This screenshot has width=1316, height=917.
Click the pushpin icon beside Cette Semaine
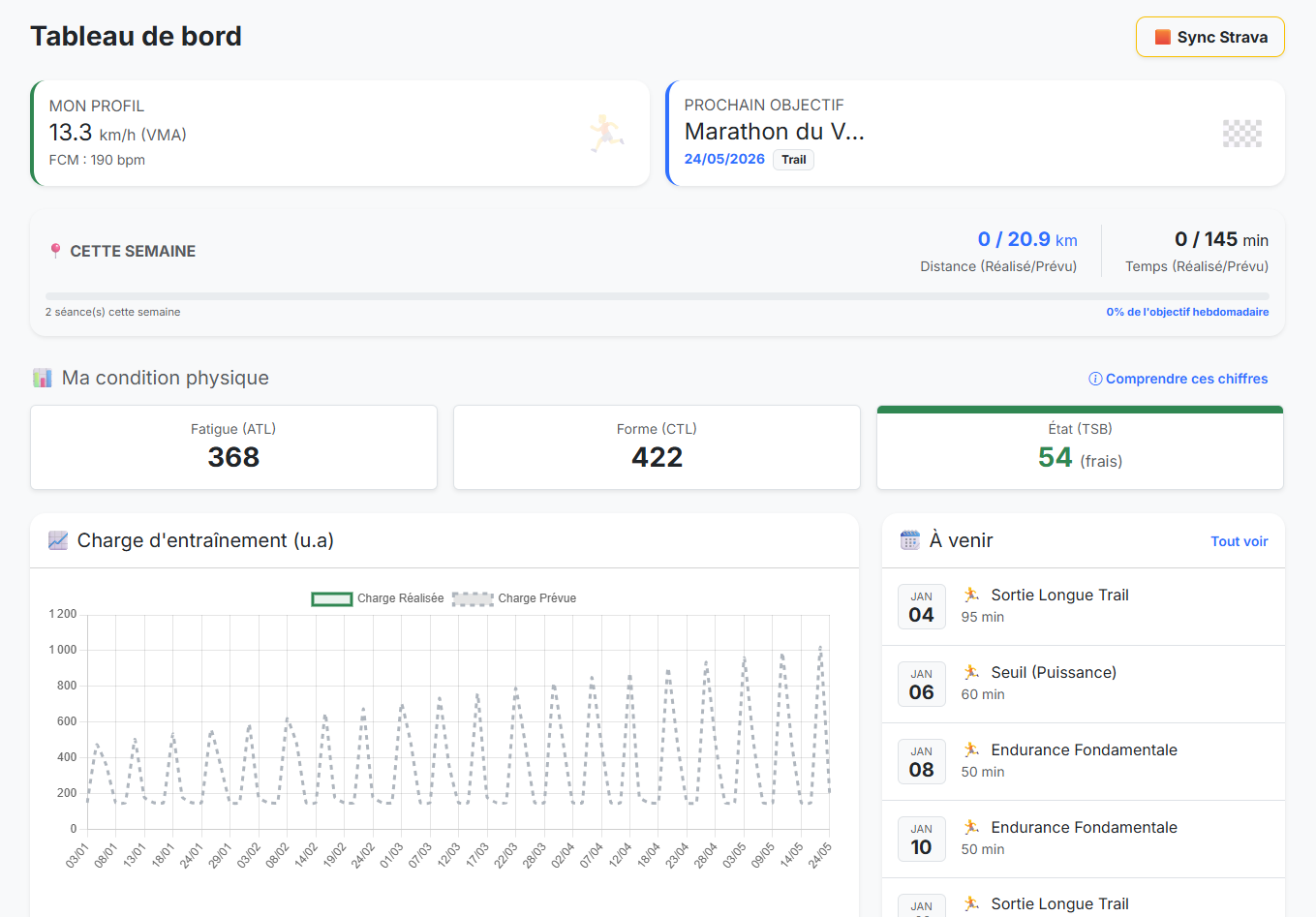[x=55, y=251]
